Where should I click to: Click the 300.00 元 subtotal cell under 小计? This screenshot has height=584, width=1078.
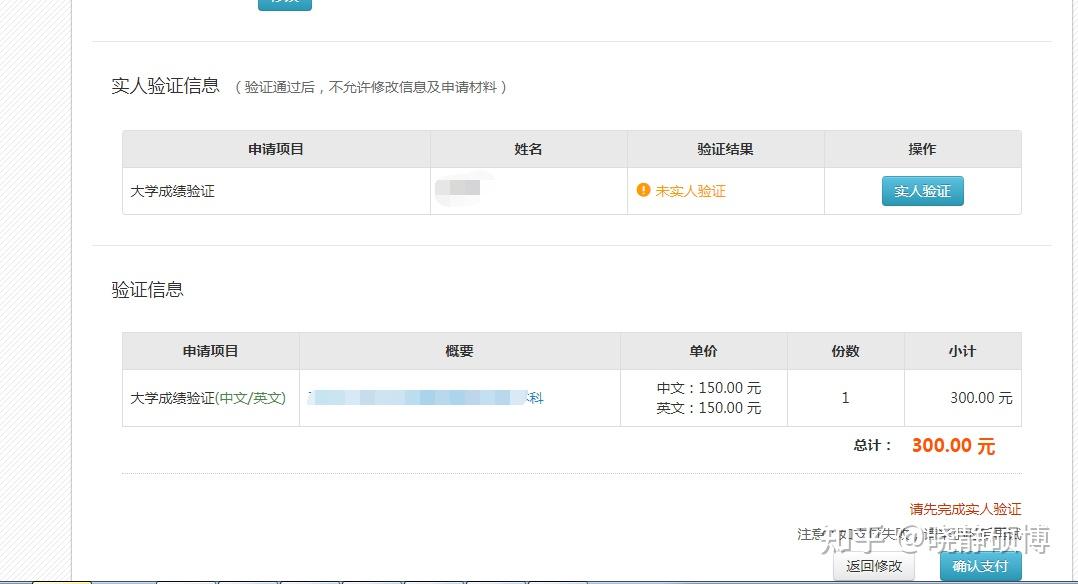tap(962, 398)
